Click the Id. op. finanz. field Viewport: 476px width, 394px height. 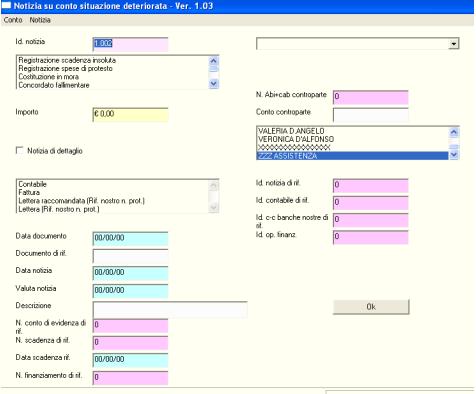pyautogui.click(x=371, y=237)
